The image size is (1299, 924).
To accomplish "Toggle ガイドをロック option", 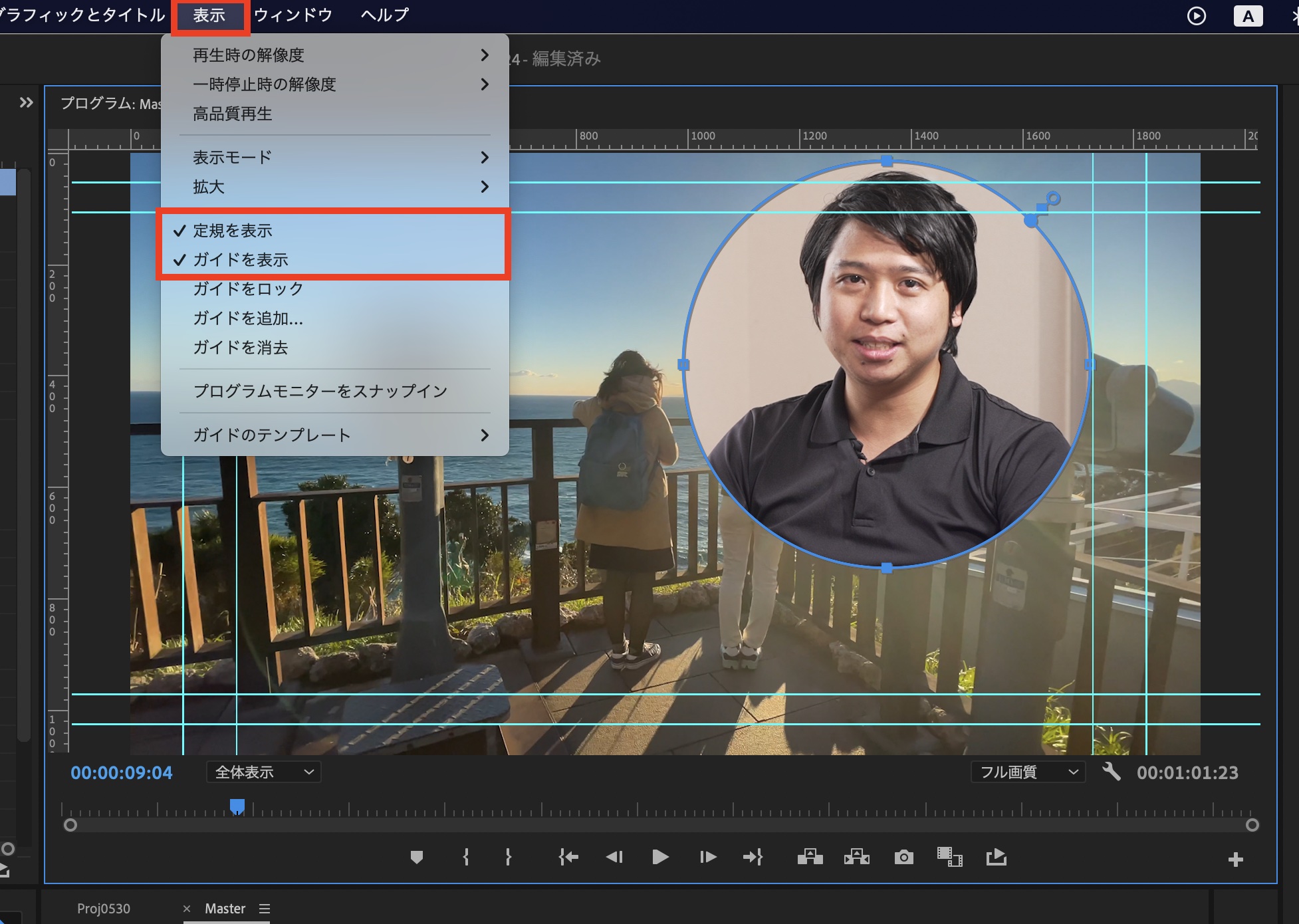I will point(248,289).
